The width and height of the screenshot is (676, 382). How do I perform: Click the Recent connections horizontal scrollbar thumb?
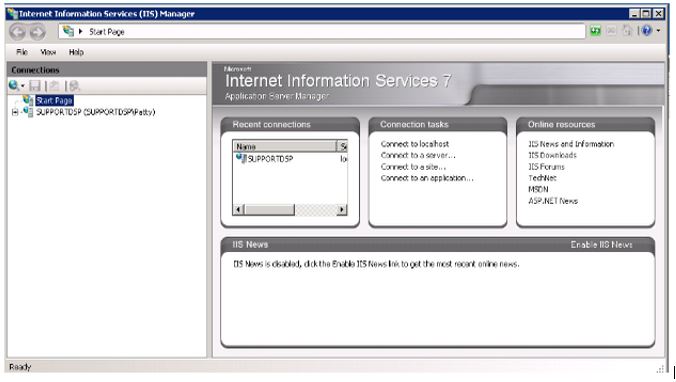tap(269, 210)
